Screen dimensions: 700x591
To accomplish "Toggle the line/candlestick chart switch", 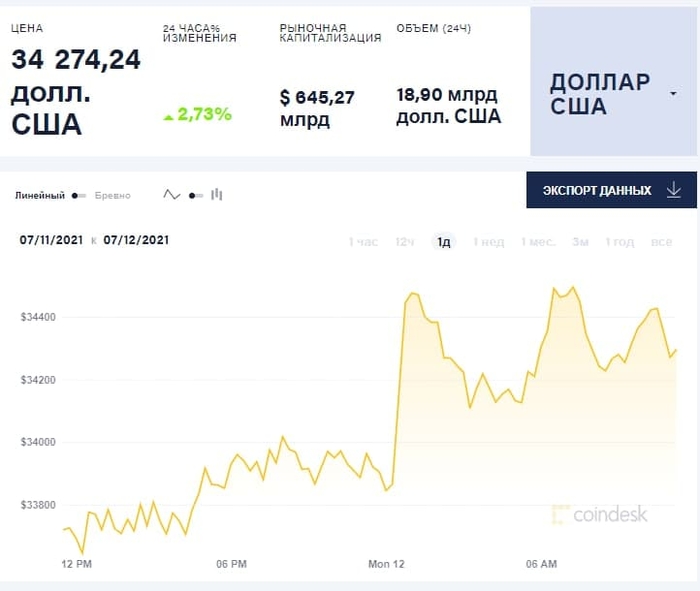I will 195,196.
